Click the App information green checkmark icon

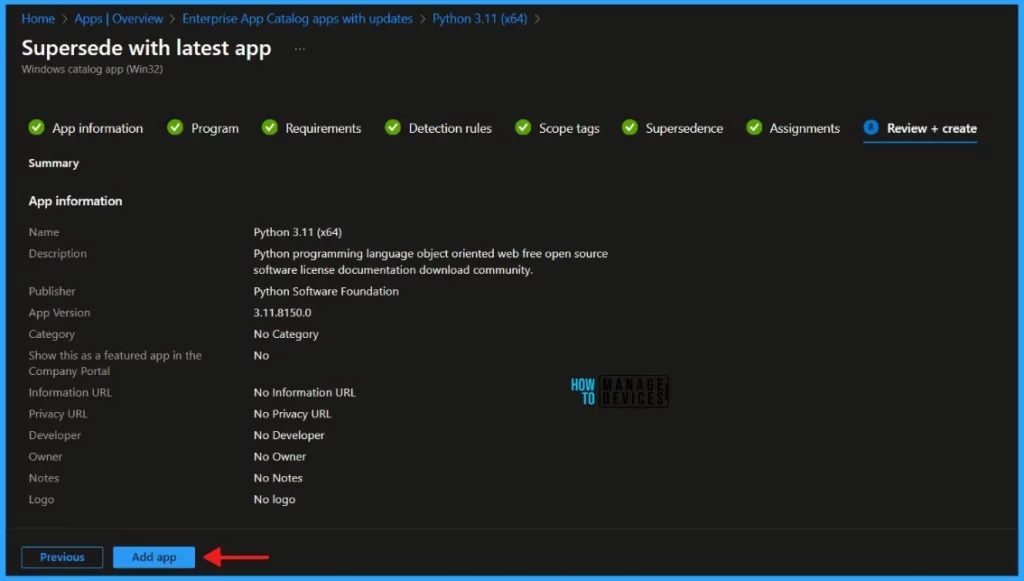37,127
